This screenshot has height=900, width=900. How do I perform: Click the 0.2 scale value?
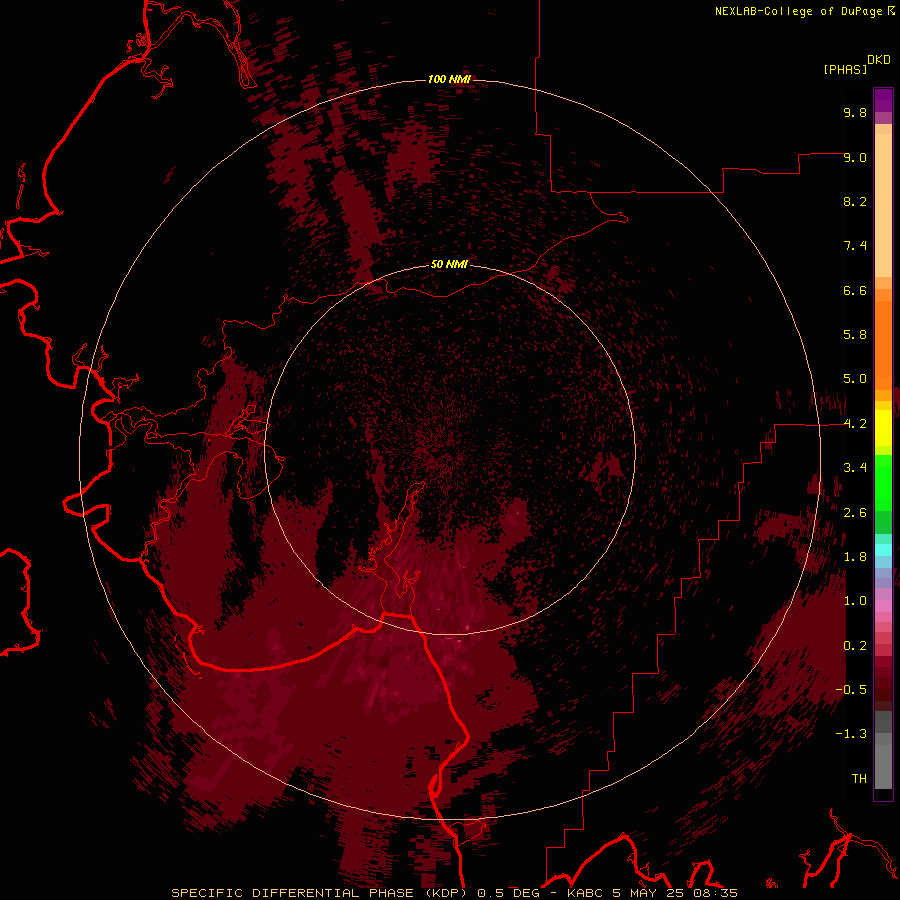point(855,646)
